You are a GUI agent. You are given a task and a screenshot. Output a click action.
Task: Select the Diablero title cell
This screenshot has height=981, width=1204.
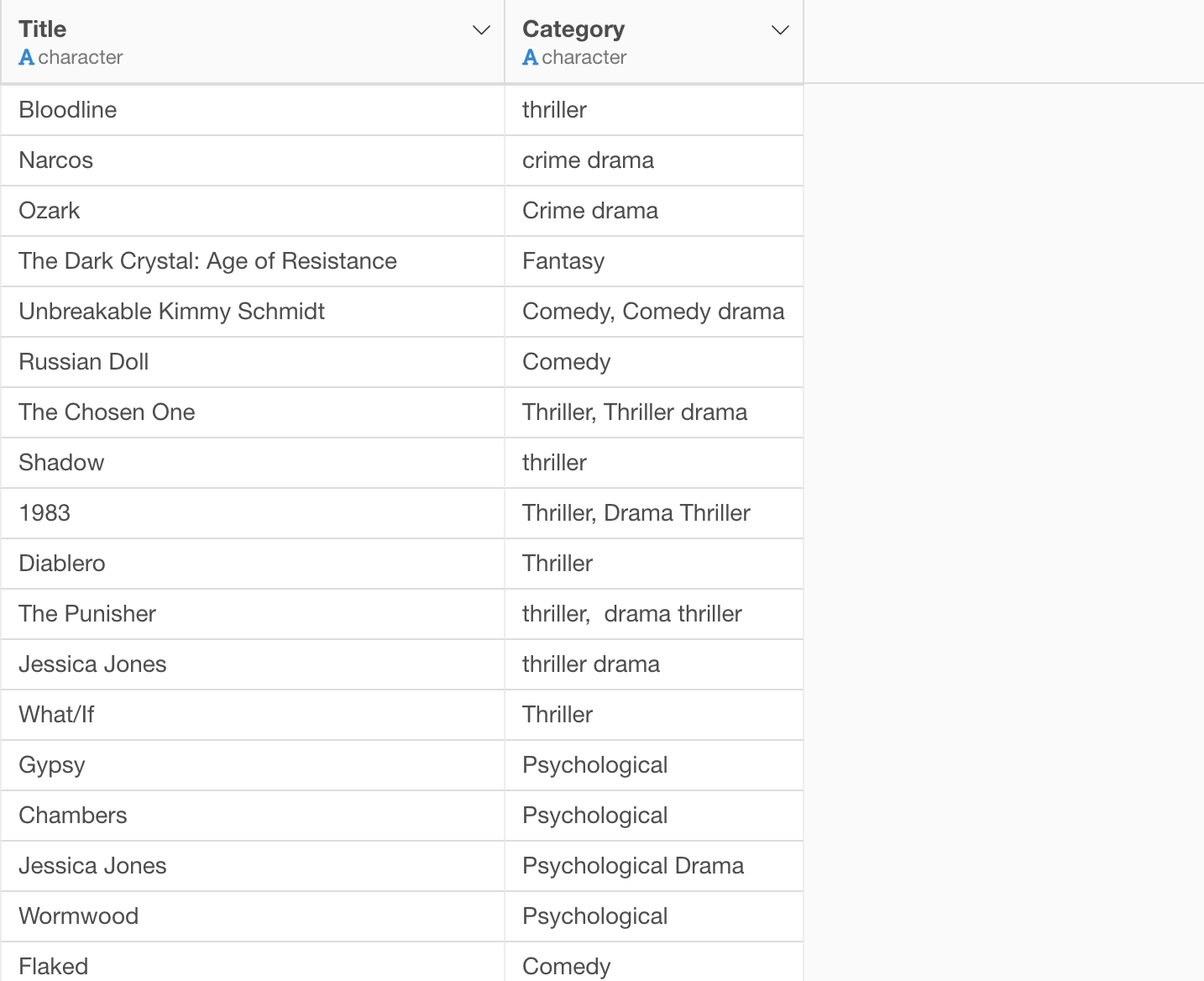(252, 564)
